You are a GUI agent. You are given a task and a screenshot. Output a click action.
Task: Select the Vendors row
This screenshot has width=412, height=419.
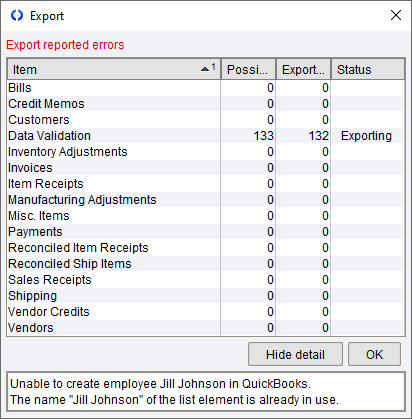point(206,328)
